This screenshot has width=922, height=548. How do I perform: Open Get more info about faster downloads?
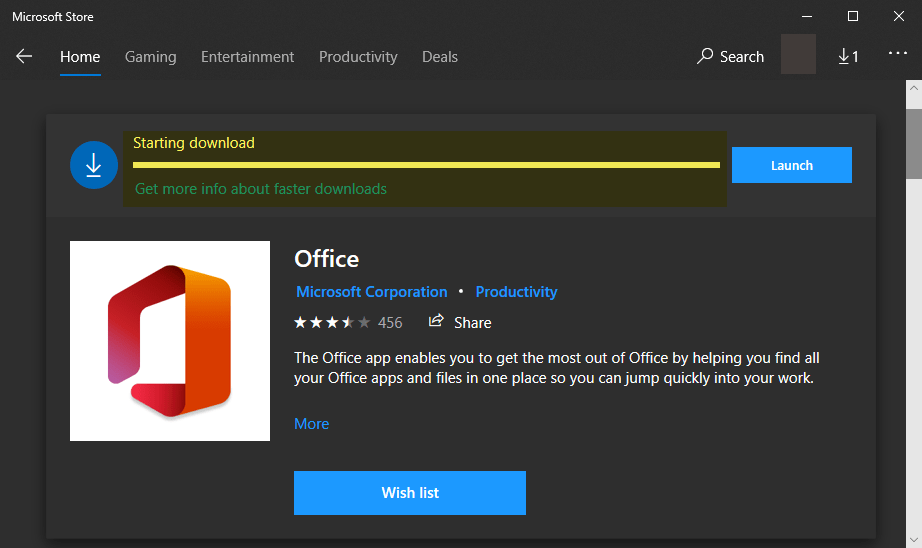pyautogui.click(x=261, y=189)
